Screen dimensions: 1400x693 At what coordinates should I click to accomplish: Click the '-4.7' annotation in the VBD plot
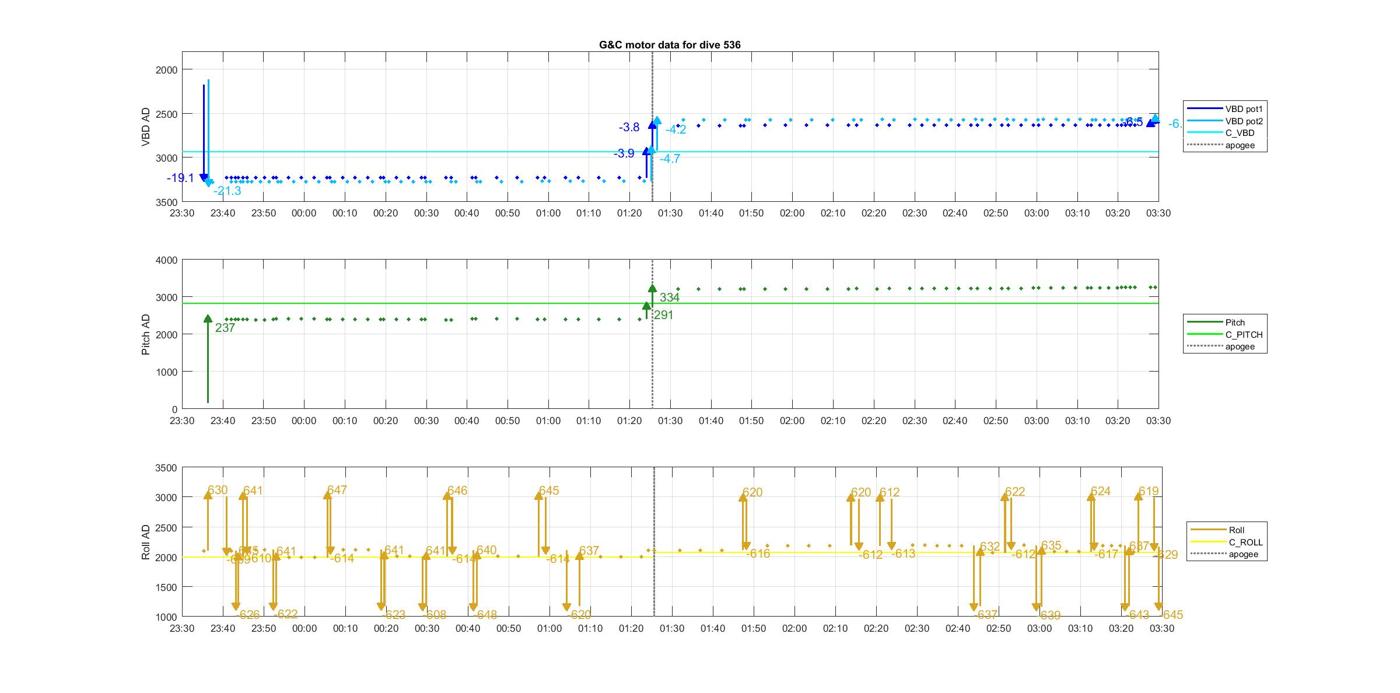click(670, 158)
